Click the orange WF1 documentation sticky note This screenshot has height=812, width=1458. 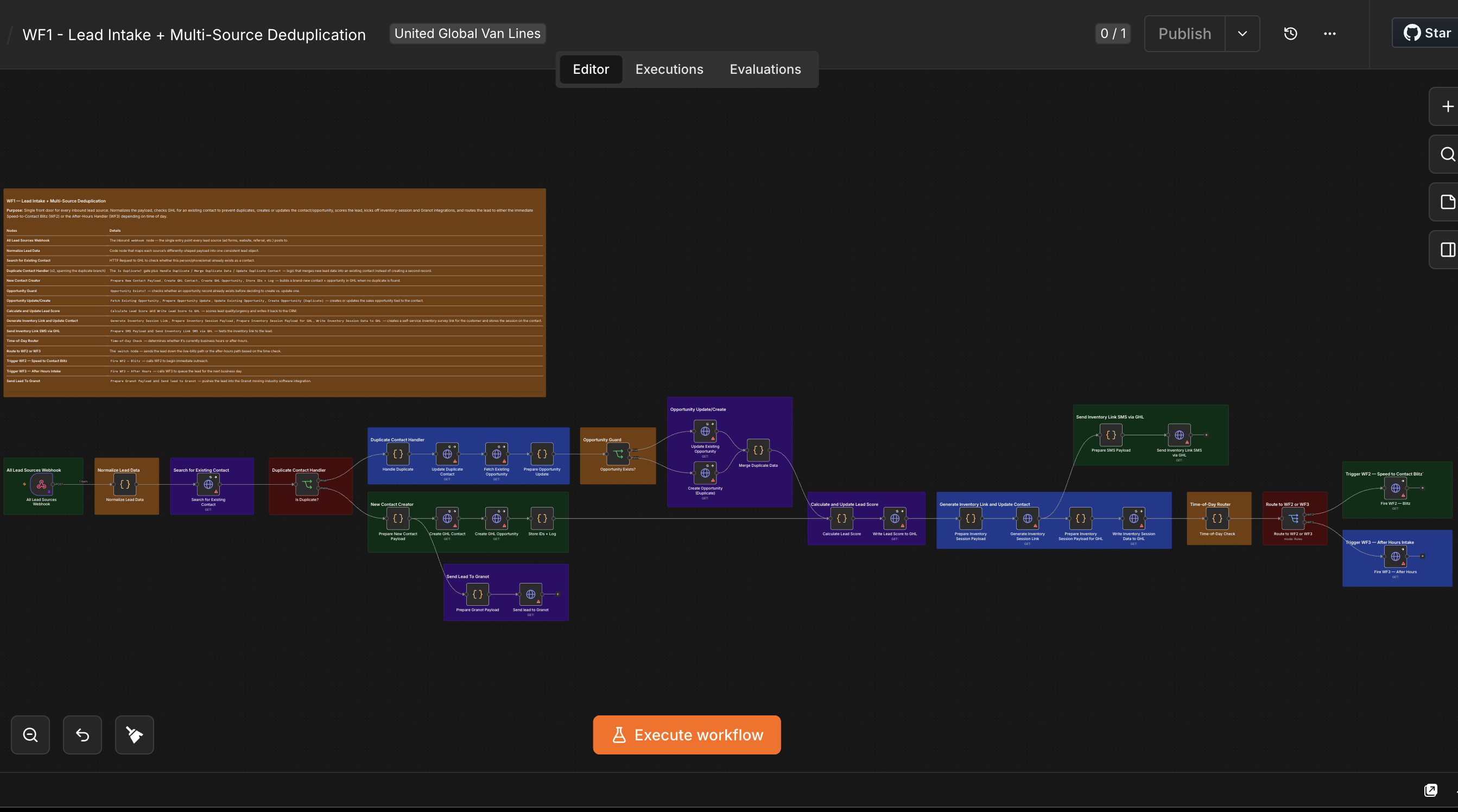pos(275,293)
